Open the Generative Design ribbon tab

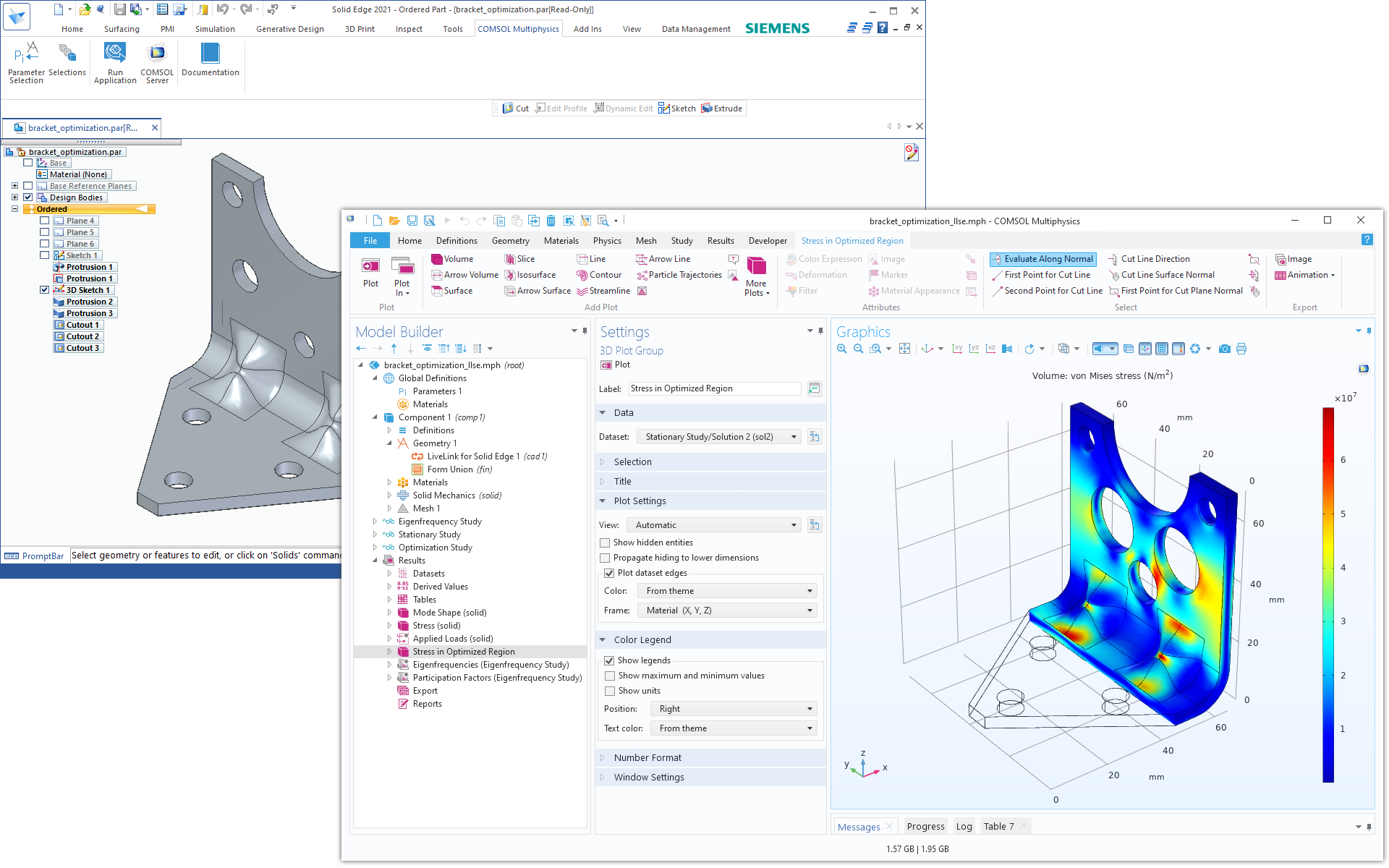pos(289,29)
